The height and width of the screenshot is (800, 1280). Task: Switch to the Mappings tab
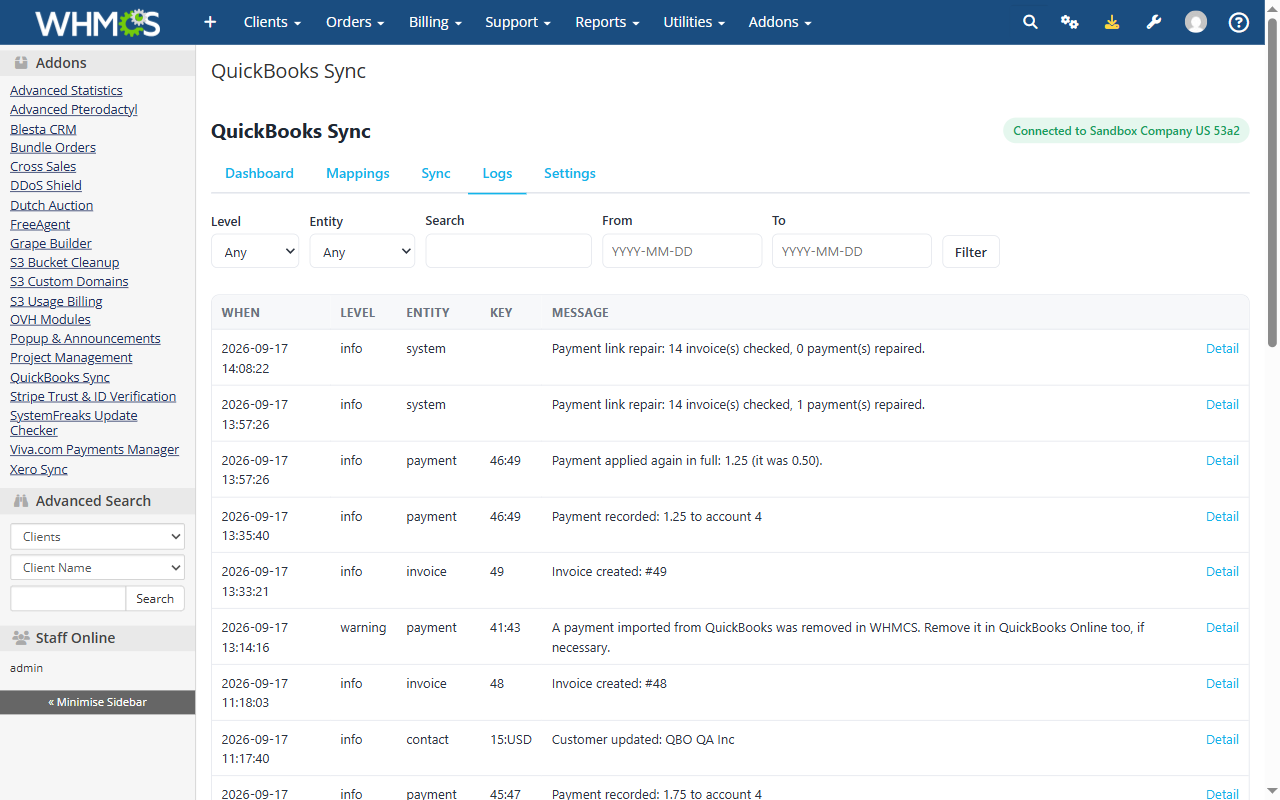tap(358, 173)
